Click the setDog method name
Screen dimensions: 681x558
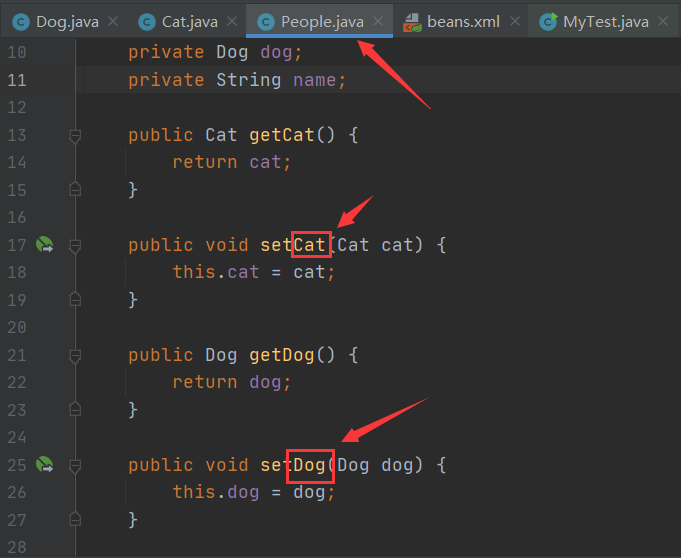[x=293, y=466]
